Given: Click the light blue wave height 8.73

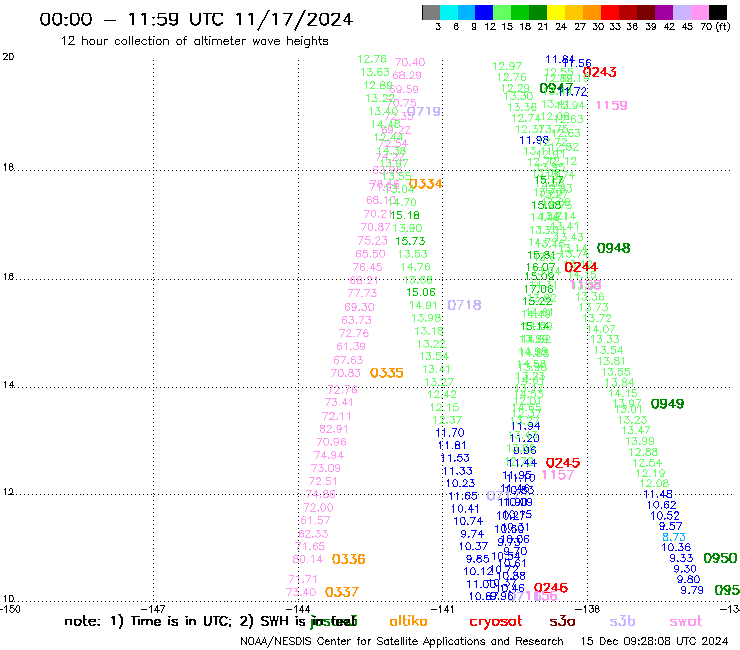Looking at the screenshot, I should [673, 537].
